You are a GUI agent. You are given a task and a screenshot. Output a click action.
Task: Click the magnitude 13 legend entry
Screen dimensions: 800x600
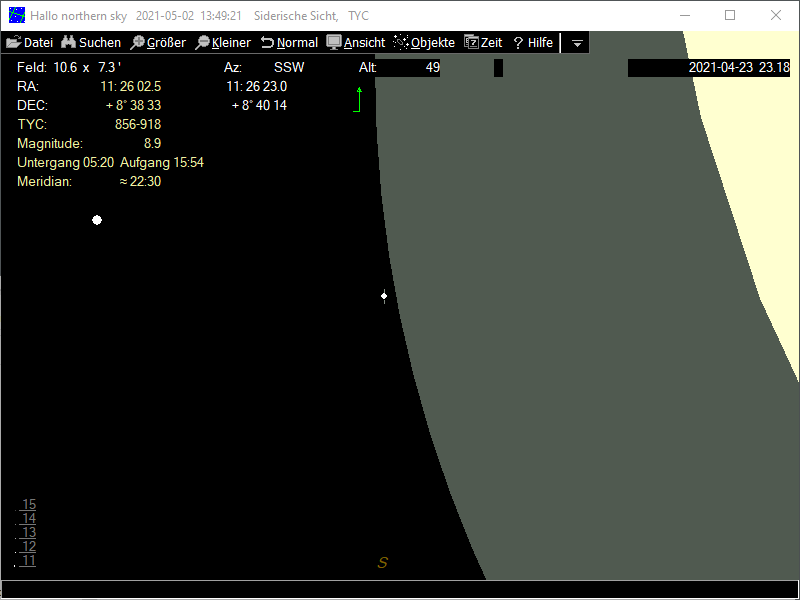(x=29, y=532)
